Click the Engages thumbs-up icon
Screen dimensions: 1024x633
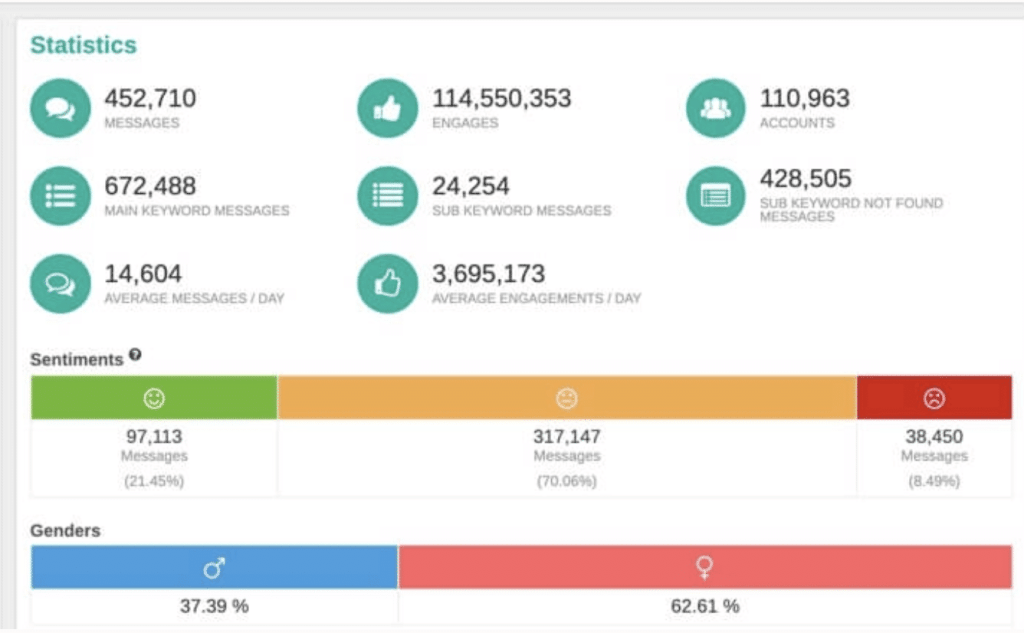[x=387, y=108]
